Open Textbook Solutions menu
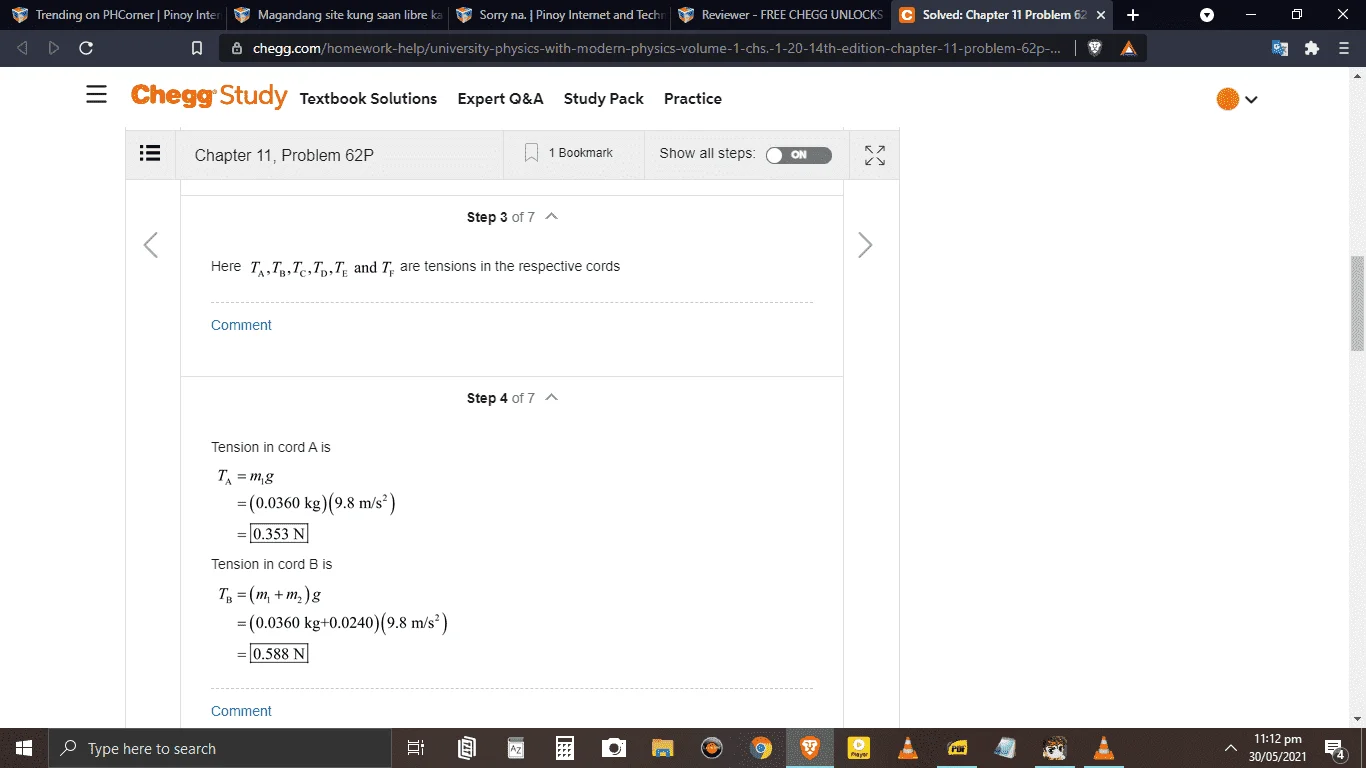This screenshot has width=1366, height=768. tap(368, 98)
